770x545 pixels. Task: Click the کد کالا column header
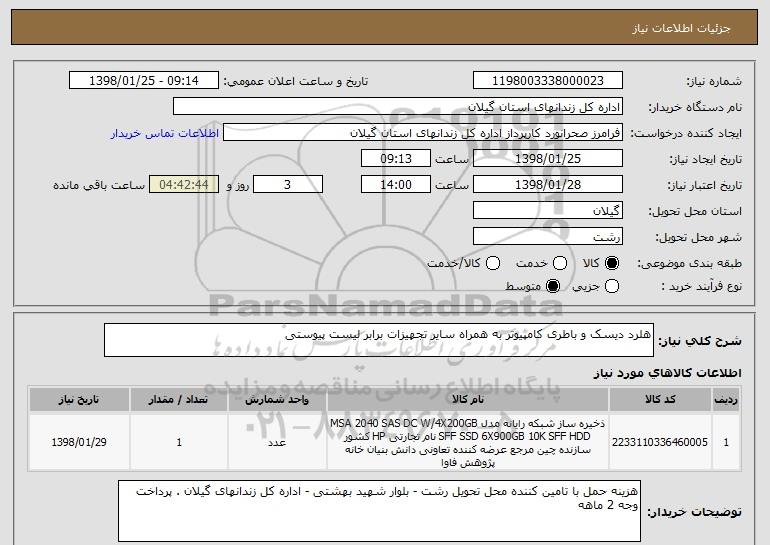pyautogui.click(x=660, y=400)
